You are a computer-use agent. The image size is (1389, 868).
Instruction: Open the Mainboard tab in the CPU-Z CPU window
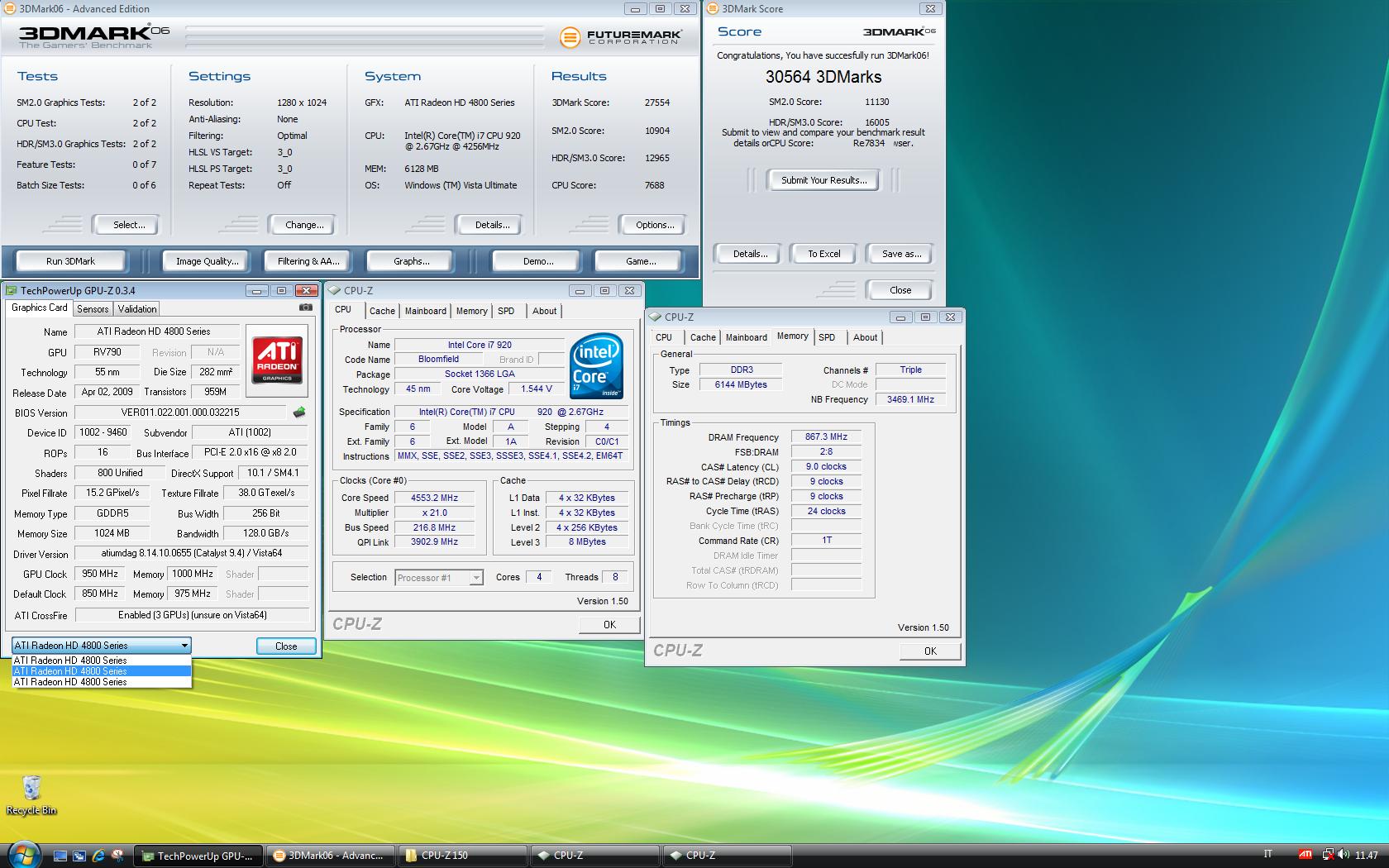coord(426,311)
